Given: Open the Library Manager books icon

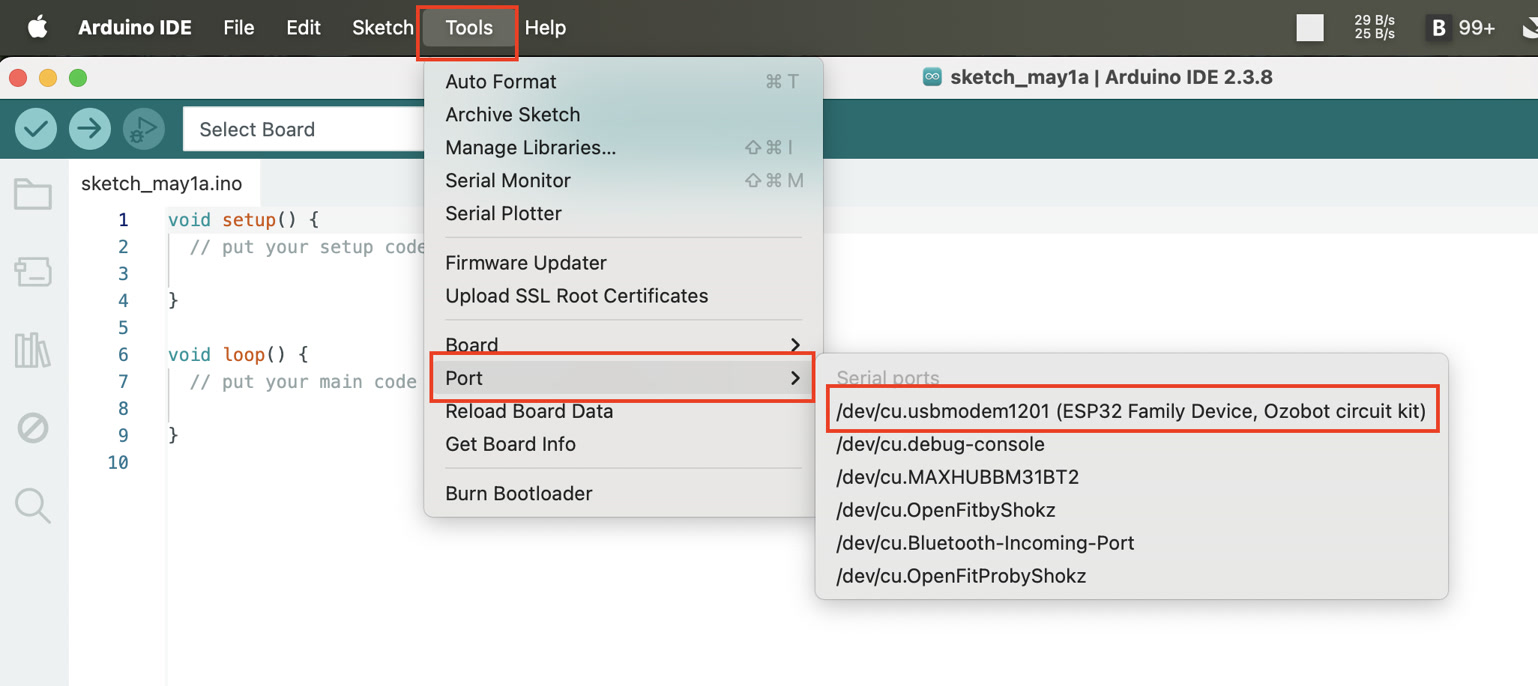Looking at the screenshot, I should (33, 350).
